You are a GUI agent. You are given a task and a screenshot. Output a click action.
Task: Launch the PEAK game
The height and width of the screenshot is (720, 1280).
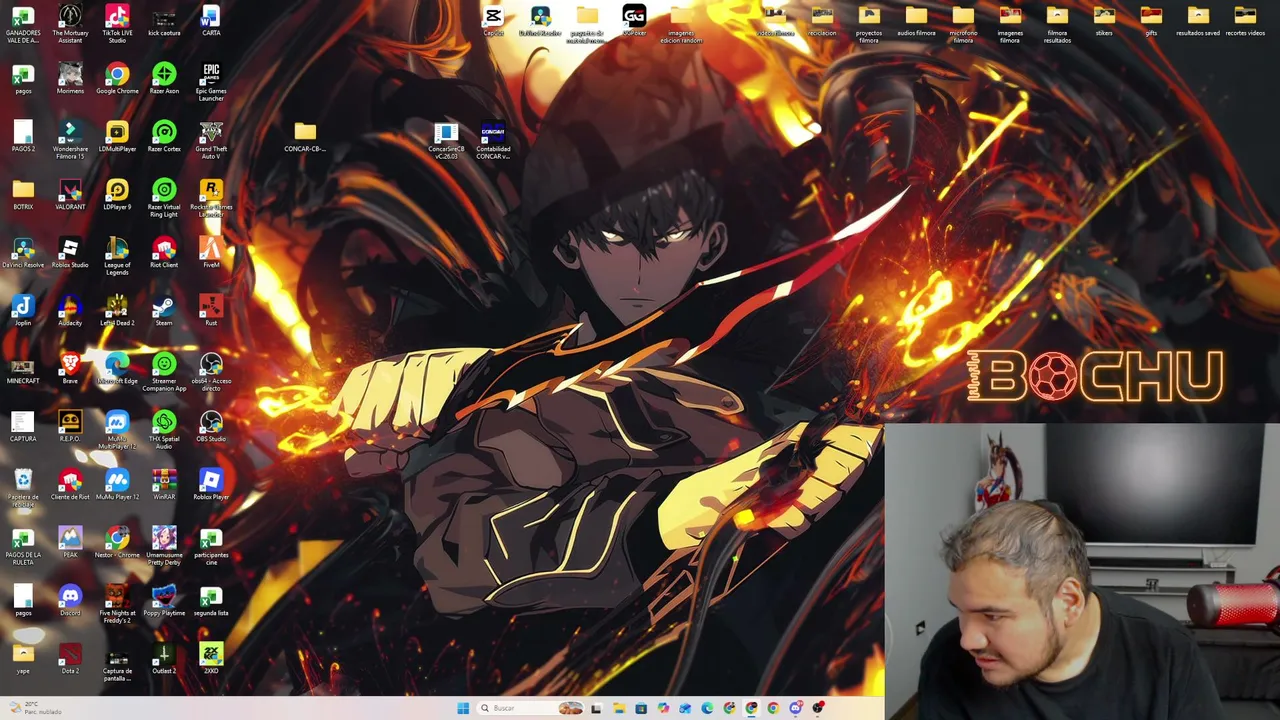70,543
